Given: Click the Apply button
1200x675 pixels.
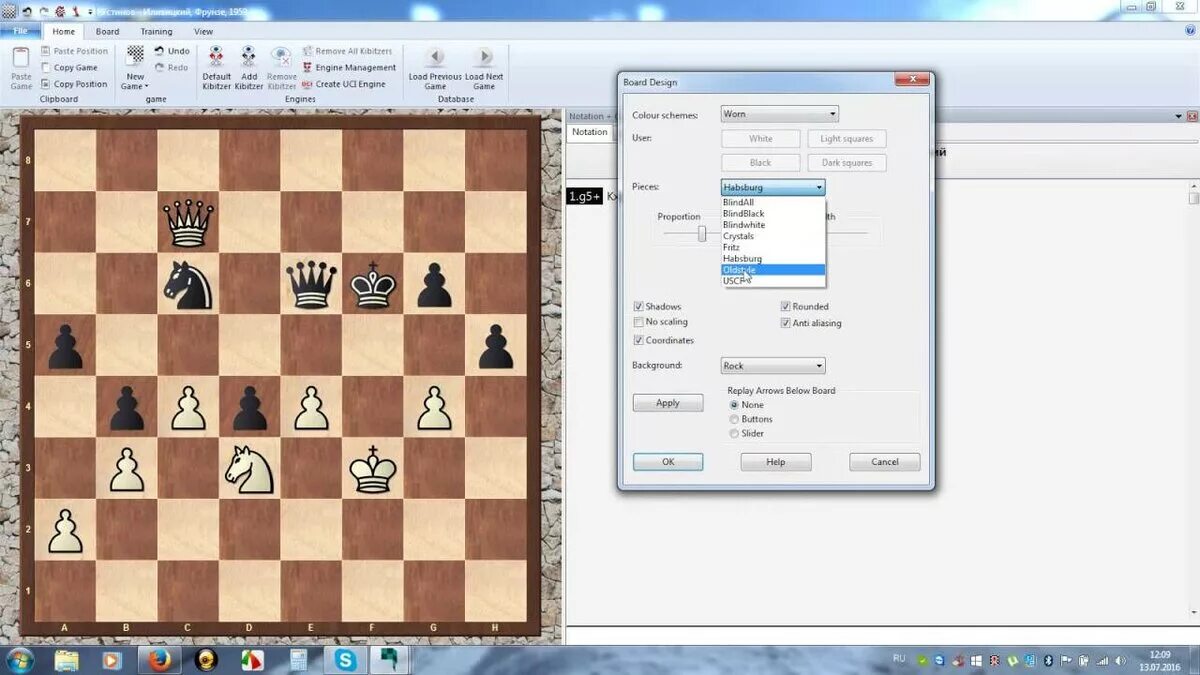Looking at the screenshot, I should click(x=667, y=402).
